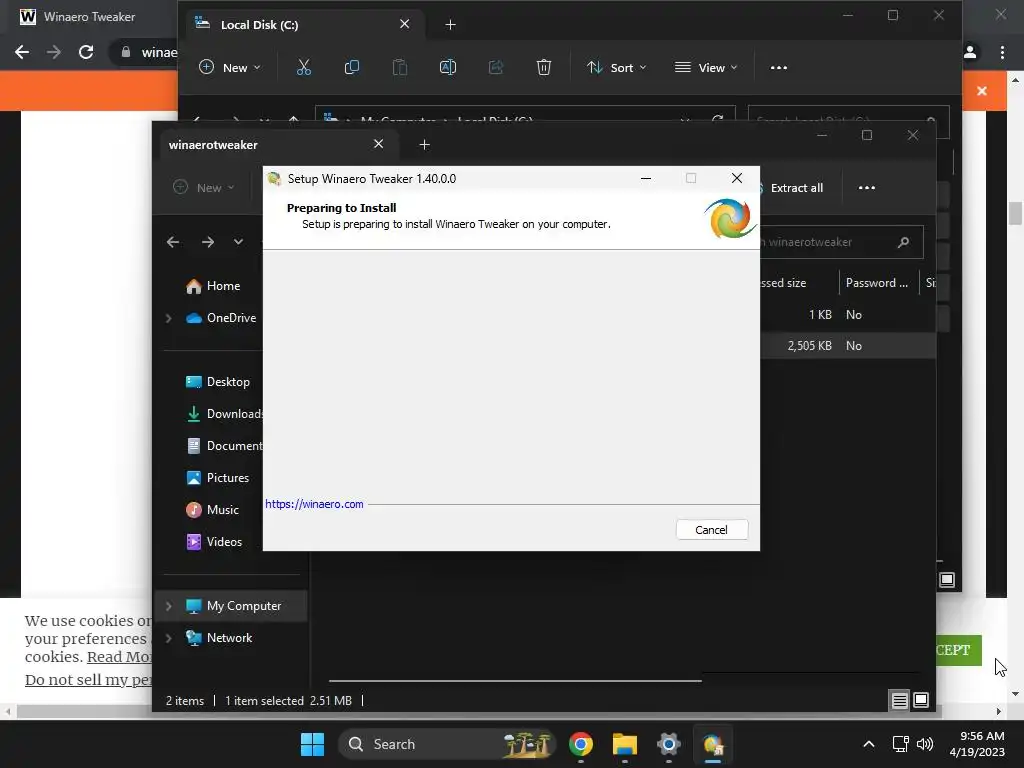This screenshot has width=1024, height=768.
Task: Click the Password column header
Action: [x=879, y=283]
